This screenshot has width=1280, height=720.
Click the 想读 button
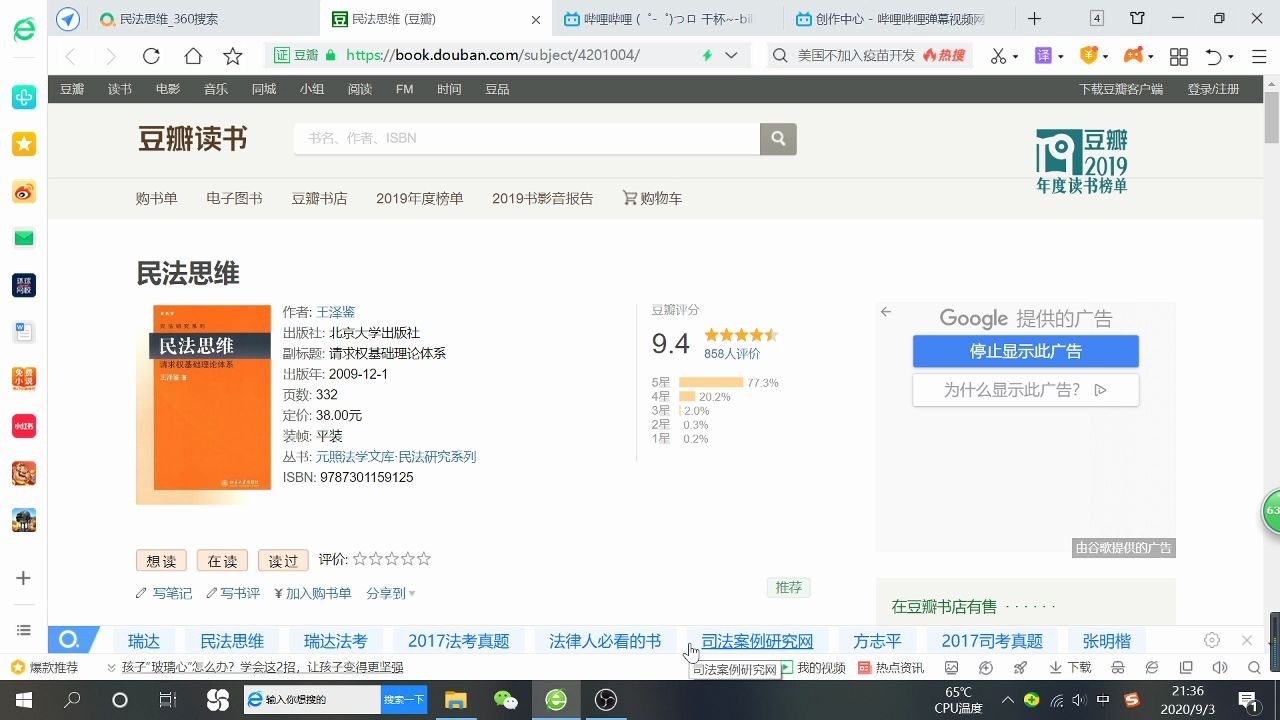coord(161,560)
